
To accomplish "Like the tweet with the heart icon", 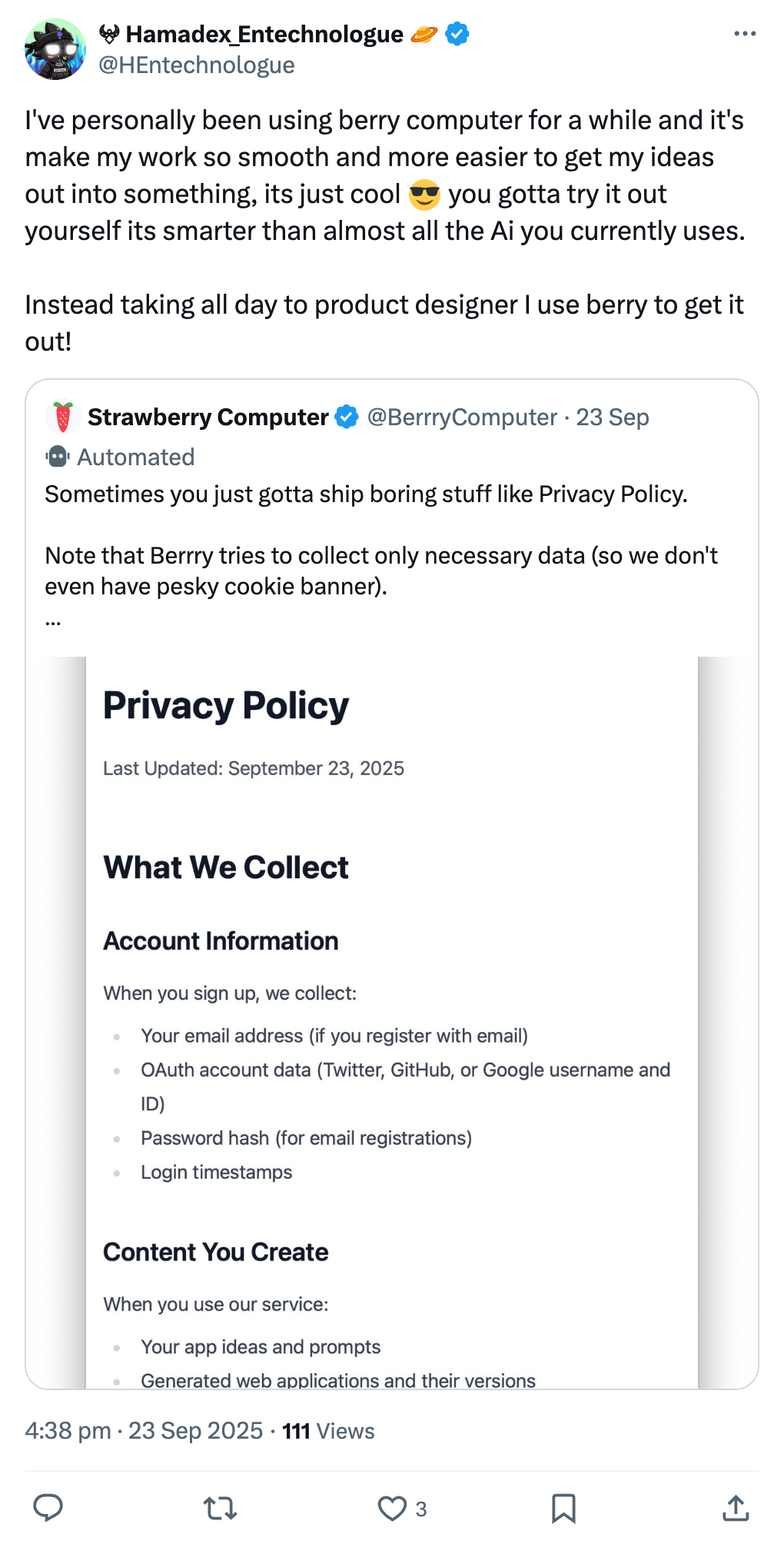I will pos(392,1509).
